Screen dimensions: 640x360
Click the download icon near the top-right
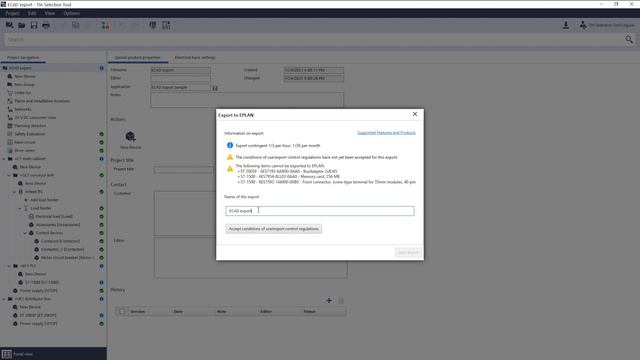(x=566, y=25)
